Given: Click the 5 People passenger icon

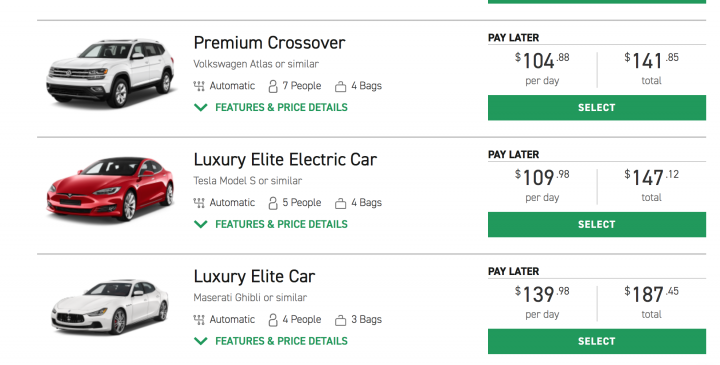Looking at the screenshot, I should pos(273,203).
